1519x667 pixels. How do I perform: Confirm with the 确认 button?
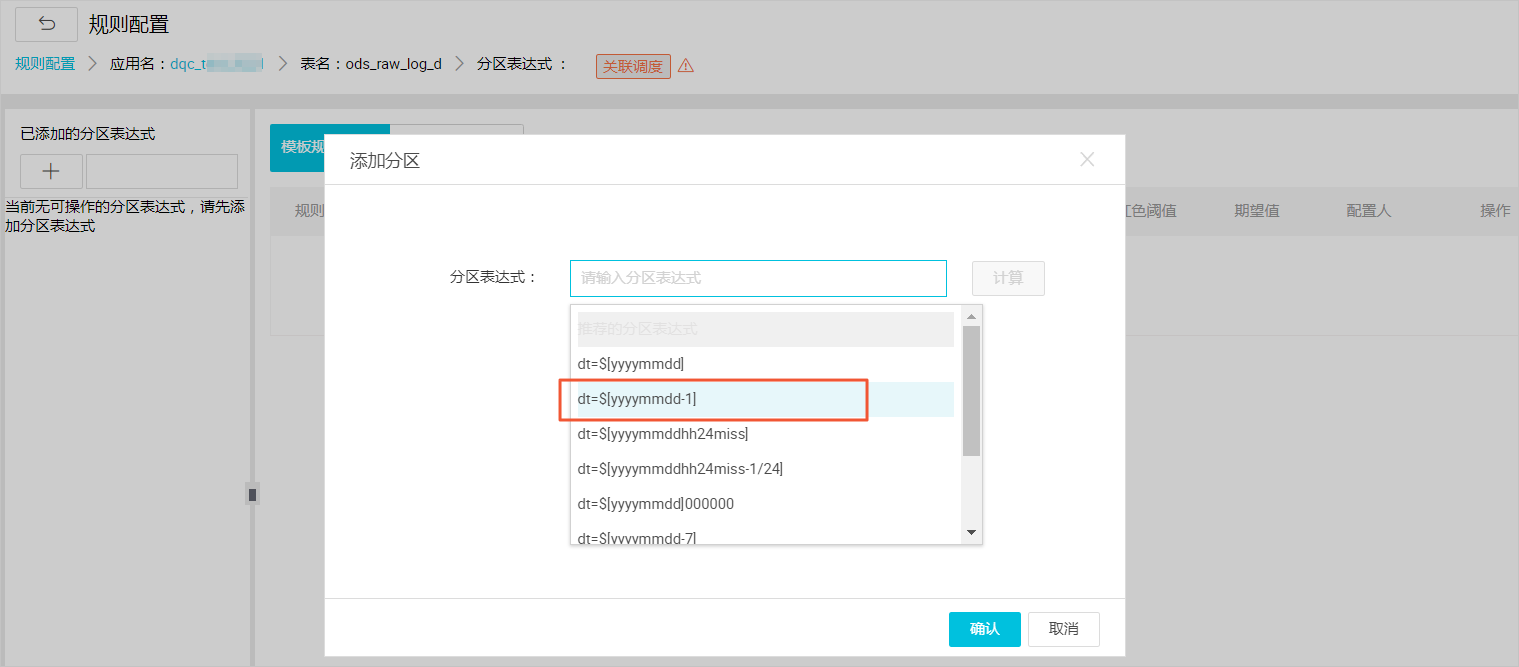(985, 629)
